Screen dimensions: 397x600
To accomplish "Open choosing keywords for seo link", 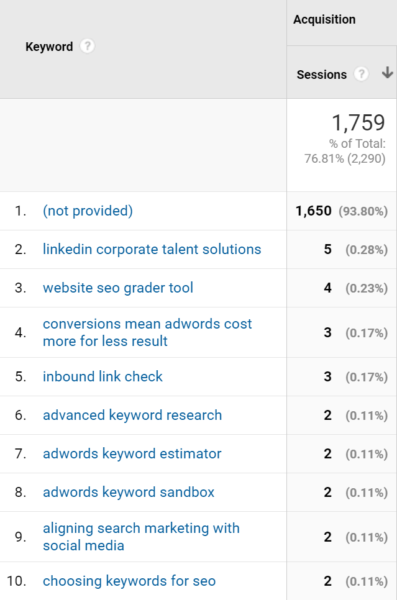I will (x=129, y=581).
